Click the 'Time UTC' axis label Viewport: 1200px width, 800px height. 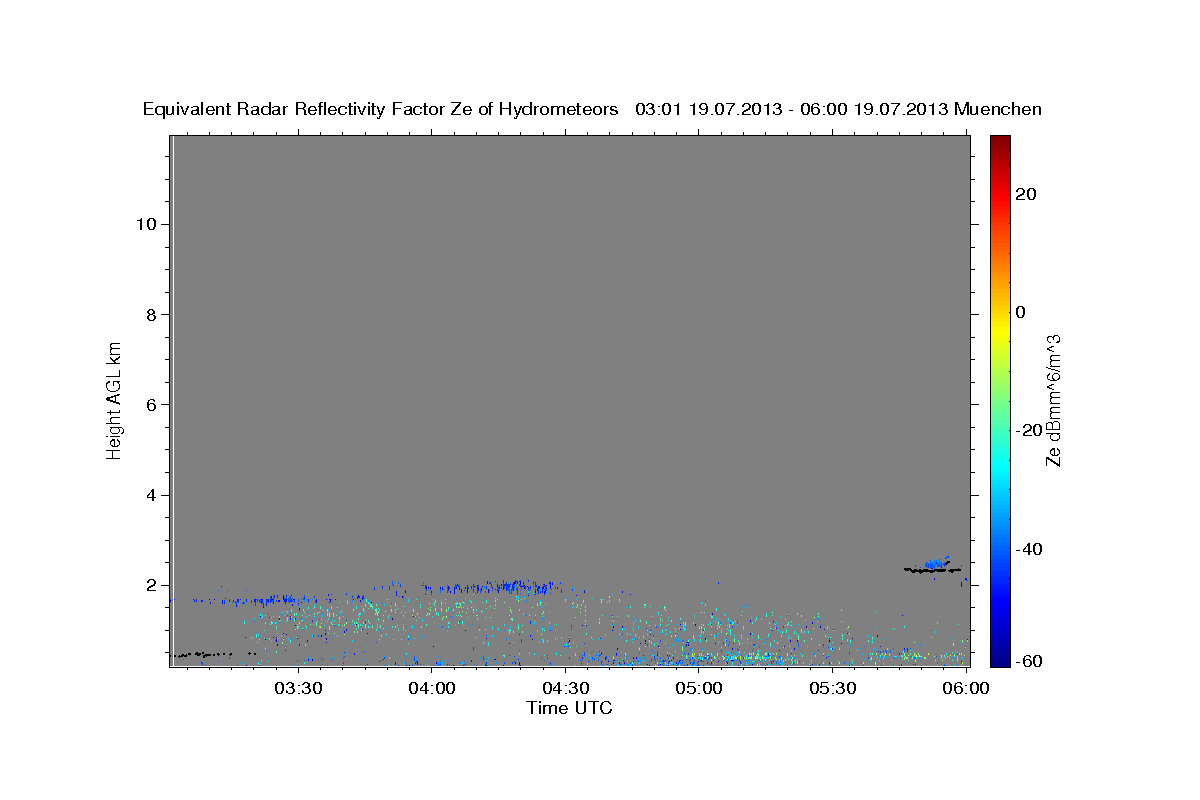(569, 708)
